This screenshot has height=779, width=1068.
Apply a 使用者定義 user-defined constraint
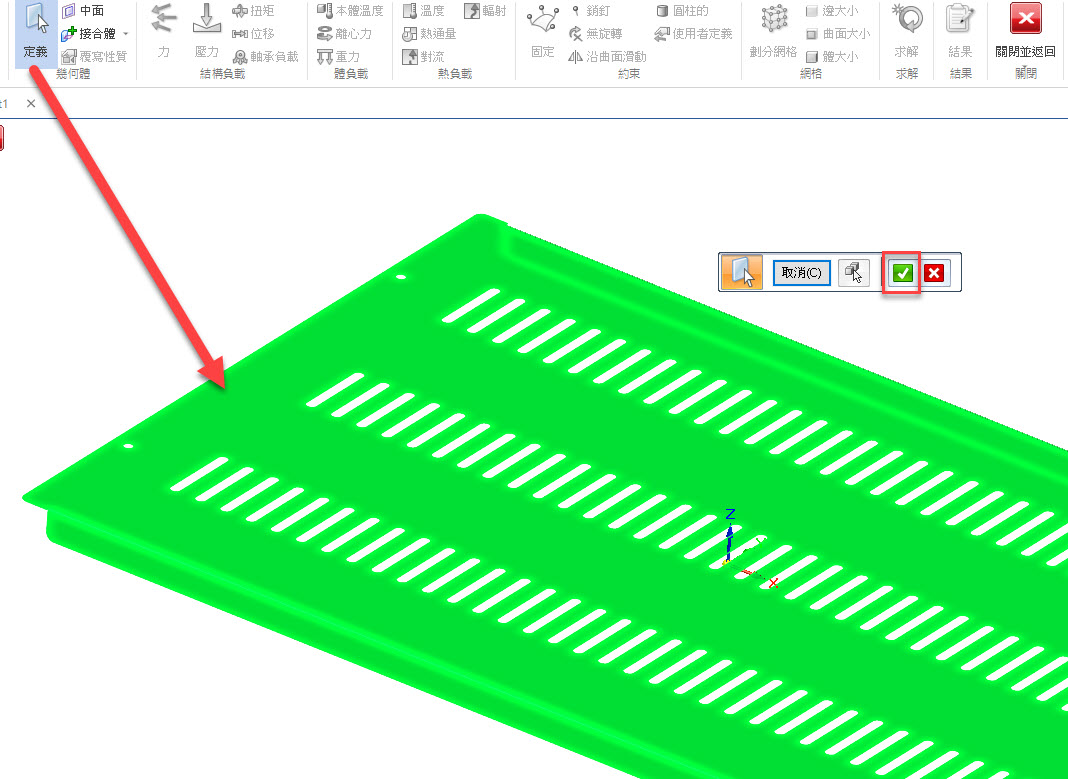pyautogui.click(x=693, y=33)
